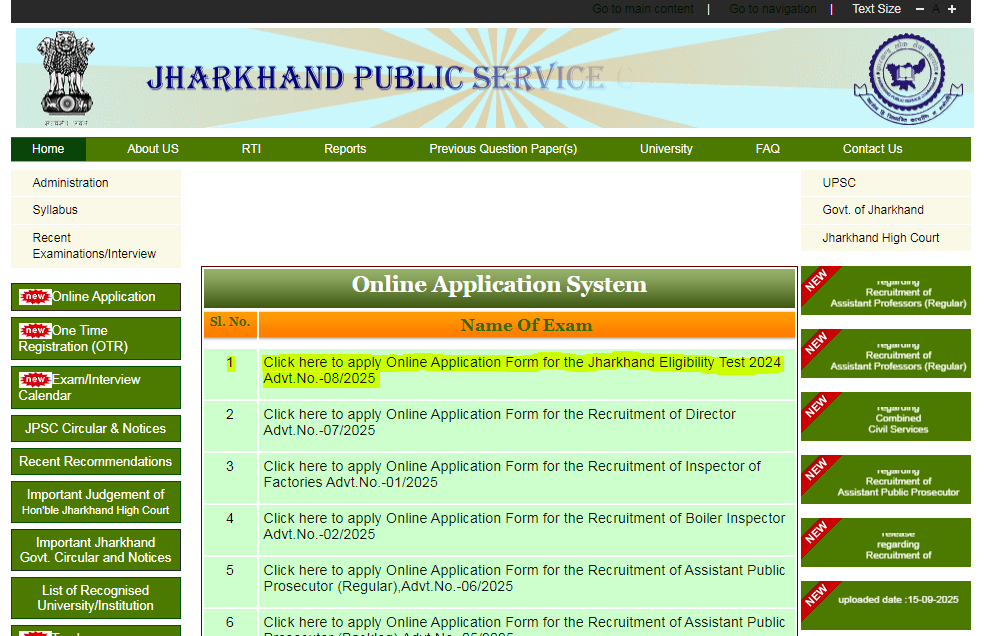Open One Time Registration (OTR) button
985x636 pixels.
tap(96, 338)
